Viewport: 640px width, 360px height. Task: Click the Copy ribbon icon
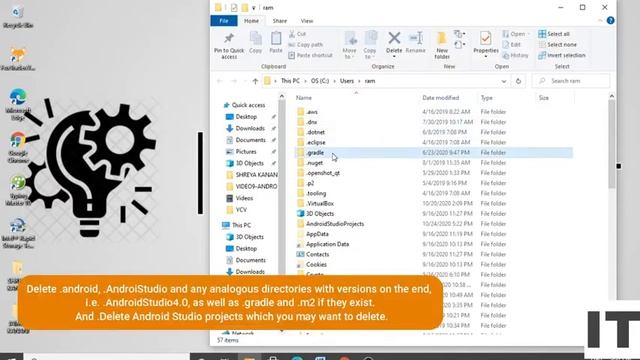pos(256,42)
